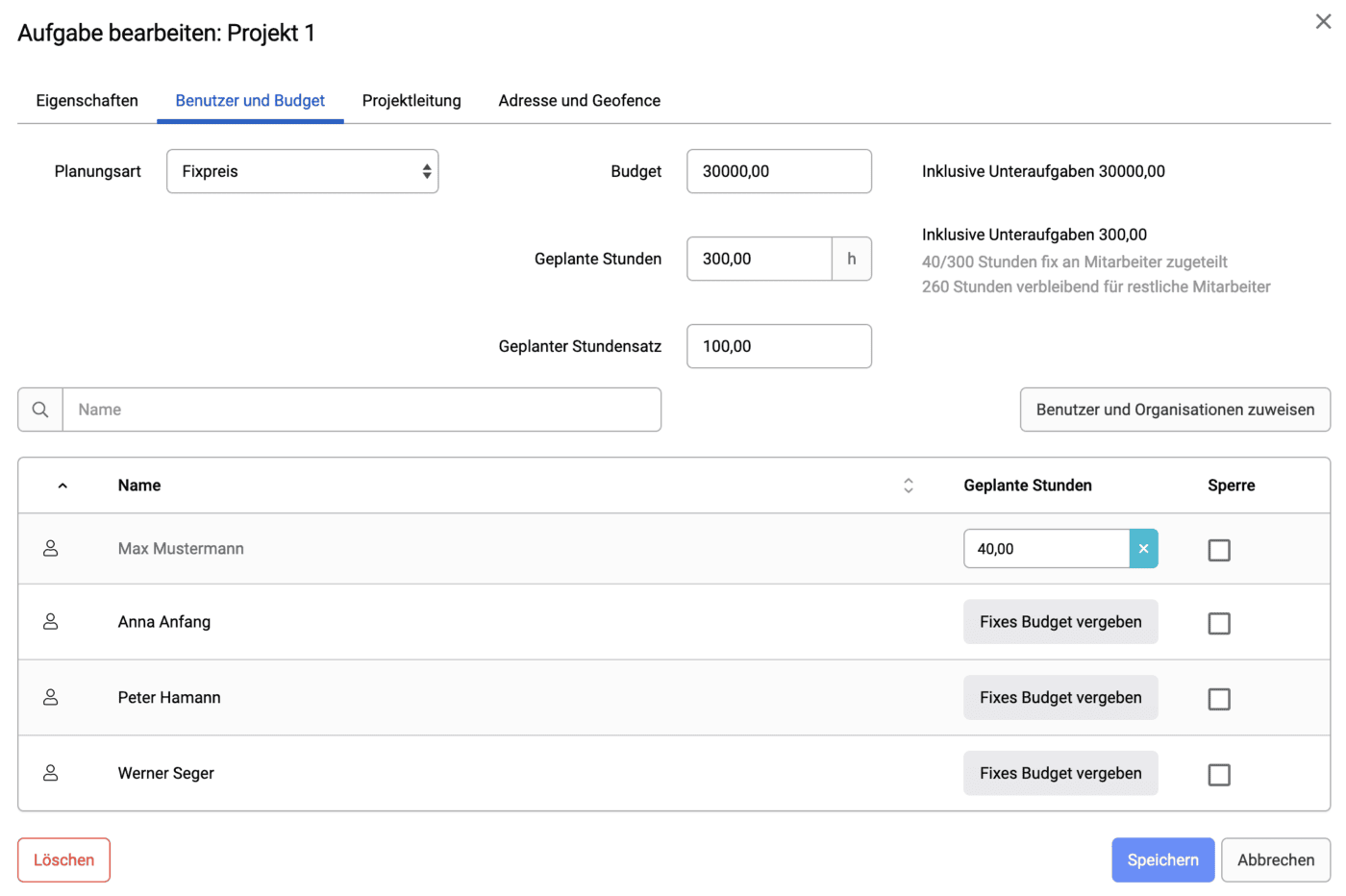Viewport: 1346px width, 896px height.
Task: Click the Name search field
Action: coord(361,410)
